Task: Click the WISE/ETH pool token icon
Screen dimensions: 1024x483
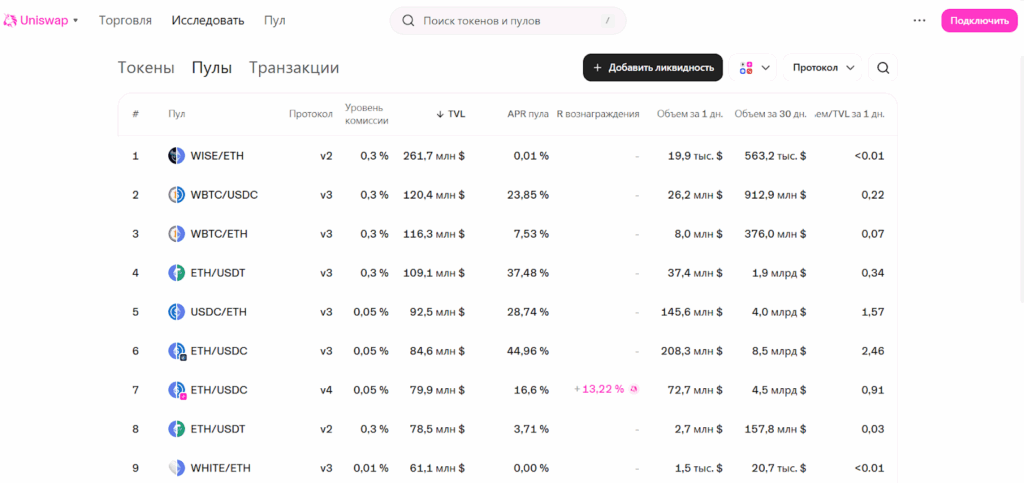Action: click(176, 156)
